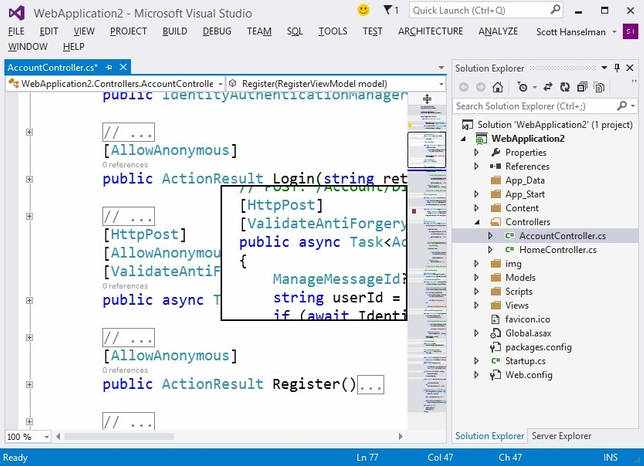Select the Startup.cs file
Viewport: 644px width, 466px height.
525,361
